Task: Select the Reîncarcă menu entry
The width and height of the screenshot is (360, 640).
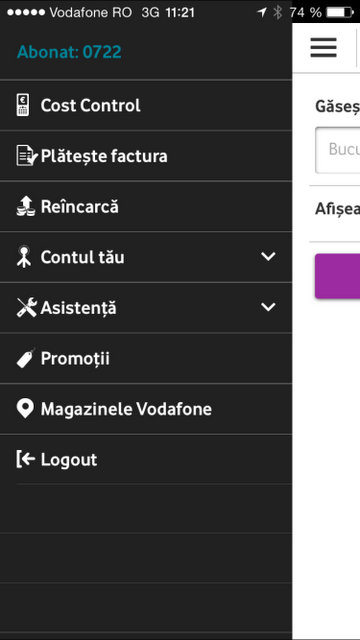Action: pos(146,207)
